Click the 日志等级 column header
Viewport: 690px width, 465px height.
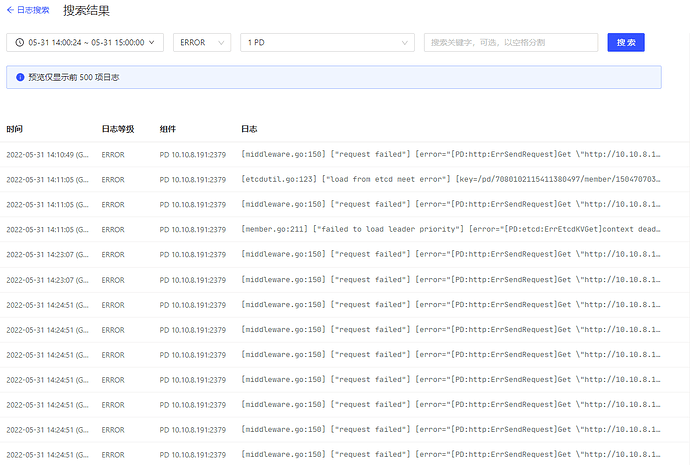coord(117,129)
